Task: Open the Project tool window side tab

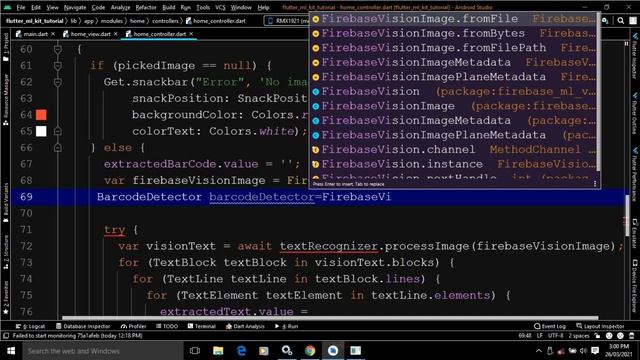Action: click(x=6, y=47)
